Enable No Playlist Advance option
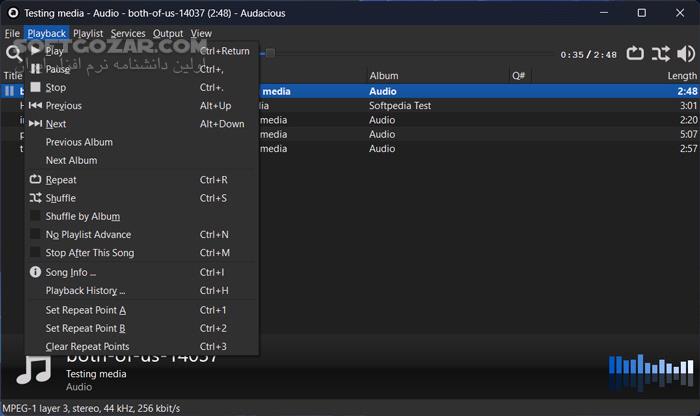The image size is (700, 416). point(36,235)
